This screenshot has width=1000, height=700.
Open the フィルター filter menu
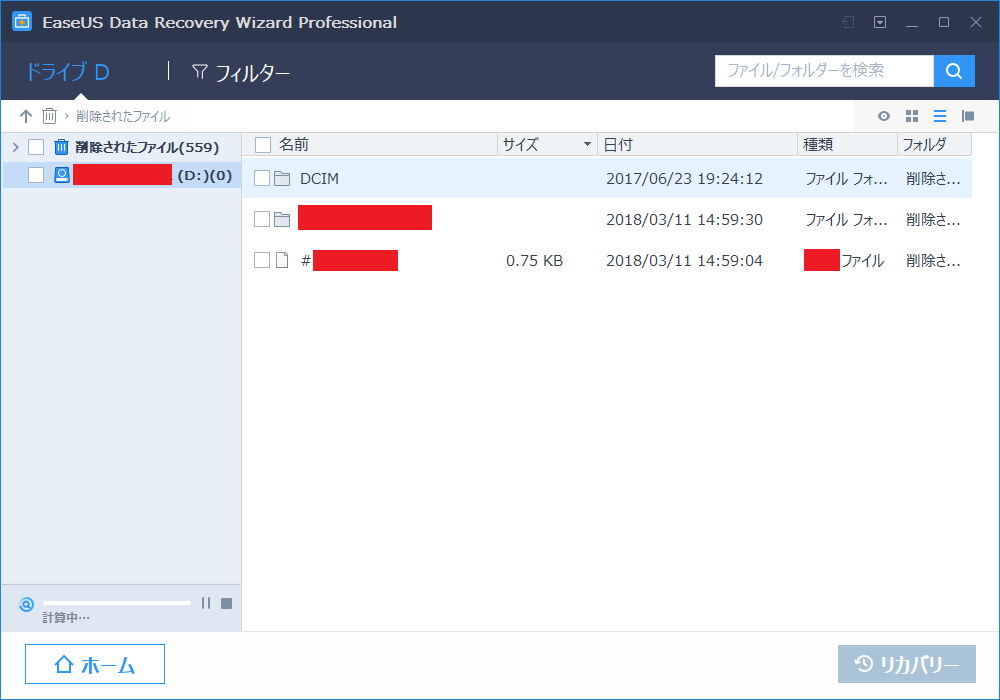[x=241, y=73]
